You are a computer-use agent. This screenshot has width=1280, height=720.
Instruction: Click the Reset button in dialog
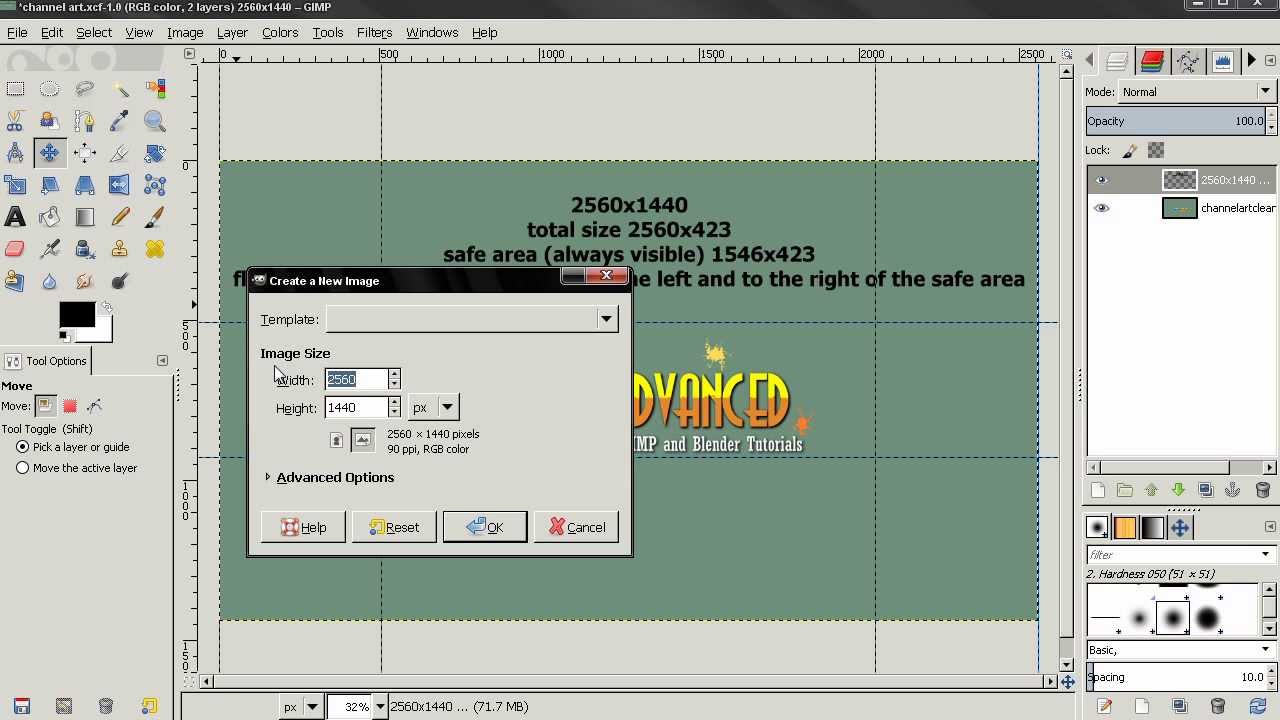point(394,527)
